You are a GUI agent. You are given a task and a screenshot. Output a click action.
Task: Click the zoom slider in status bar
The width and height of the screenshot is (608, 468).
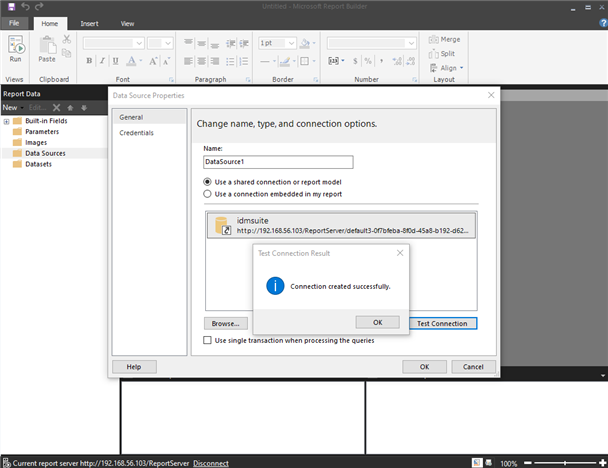pos(566,463)
